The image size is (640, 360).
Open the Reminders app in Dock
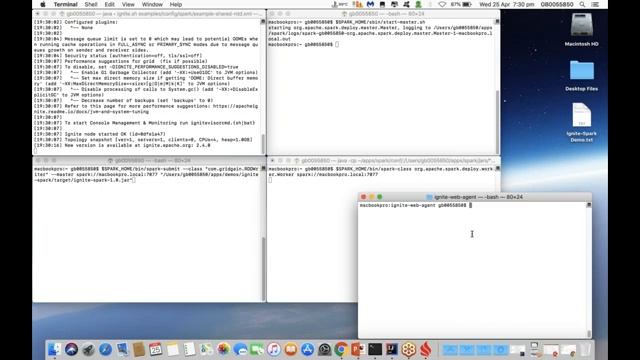(189, 349)
